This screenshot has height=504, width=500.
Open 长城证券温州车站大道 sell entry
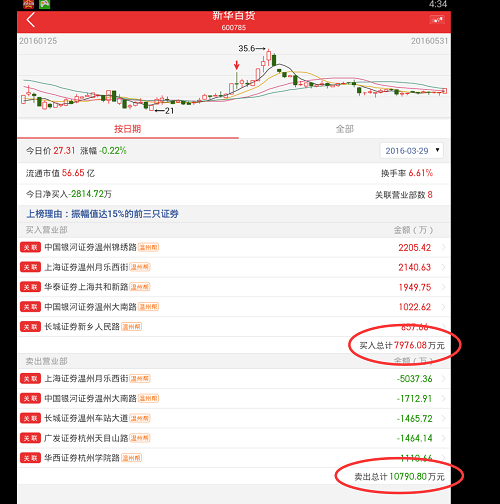234,418
